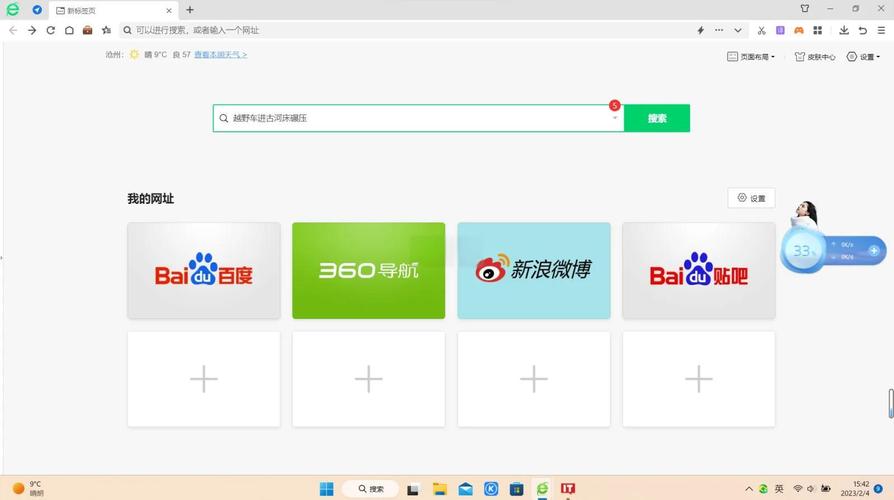Viewport: 894px width, 500px height.
Task: Expand the 页面布局 dropdown
Action: [751, 56]
